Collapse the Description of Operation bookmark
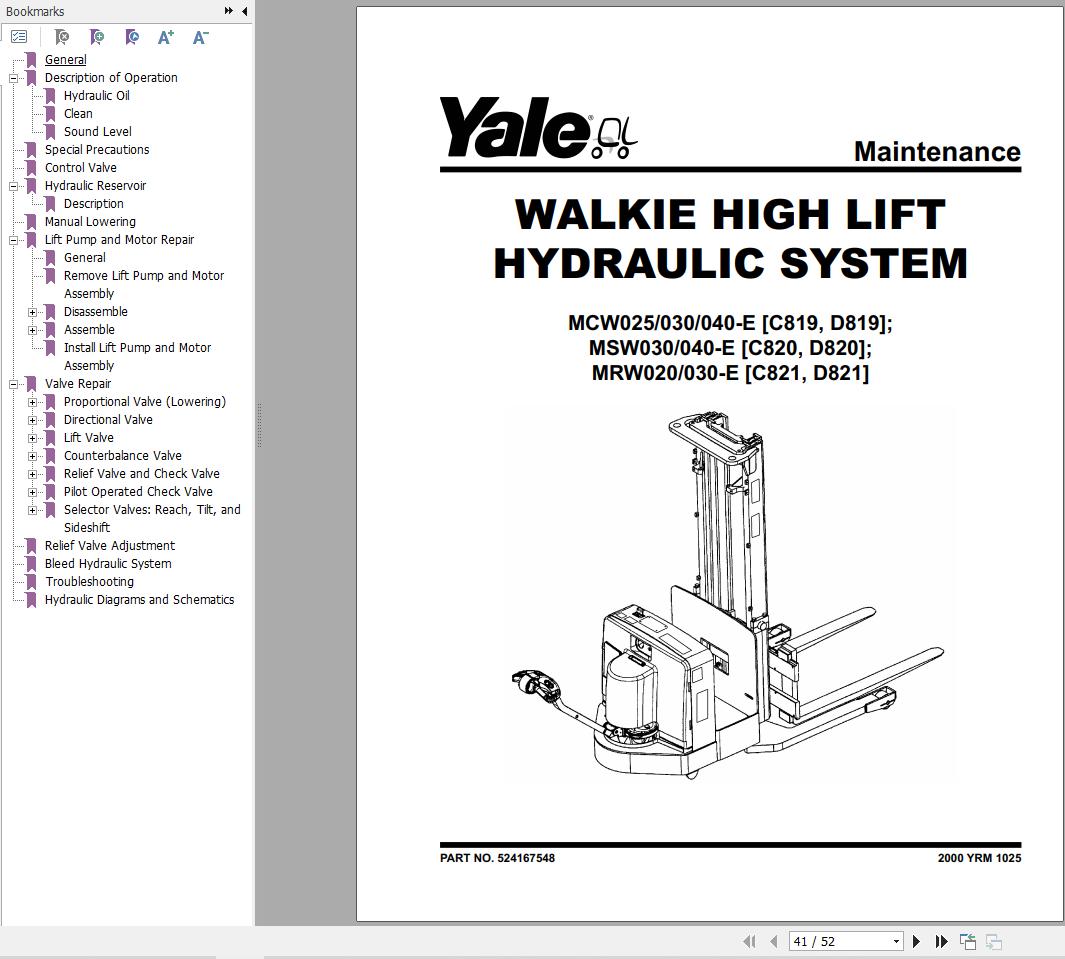 click(13, 78)
